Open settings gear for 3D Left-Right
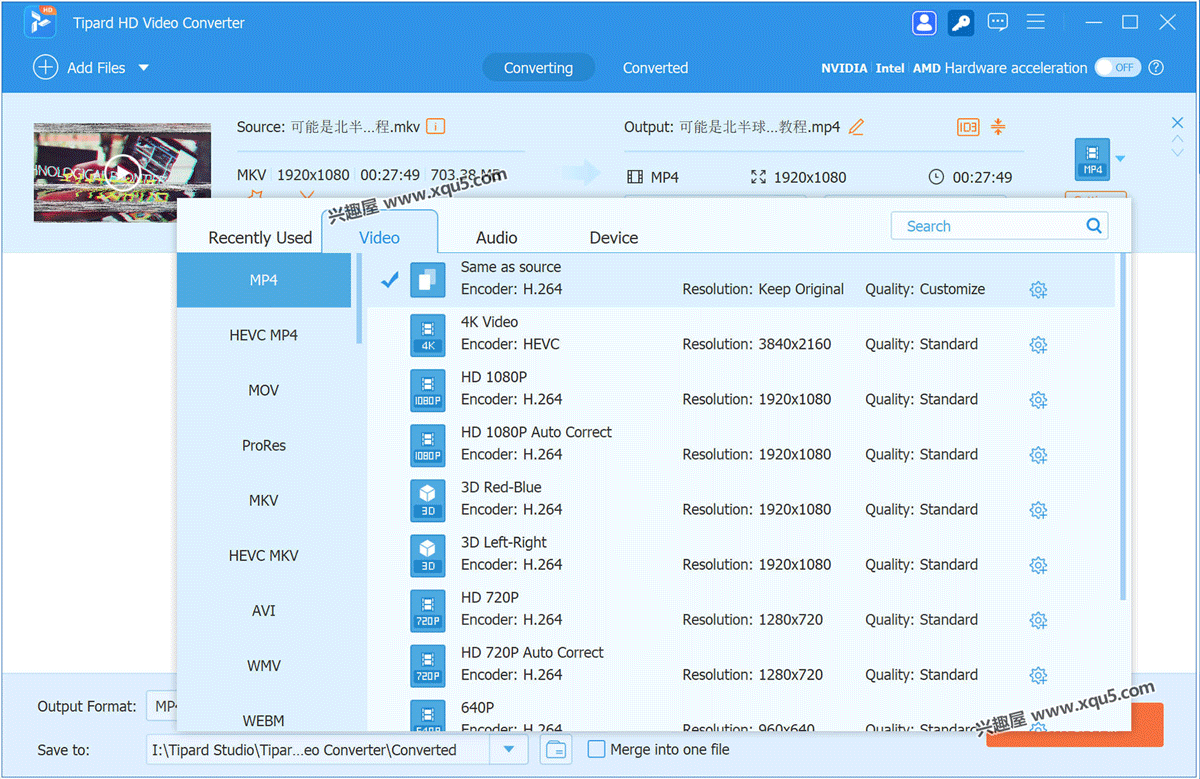The image size is (1200, 779). (1038, 565)
